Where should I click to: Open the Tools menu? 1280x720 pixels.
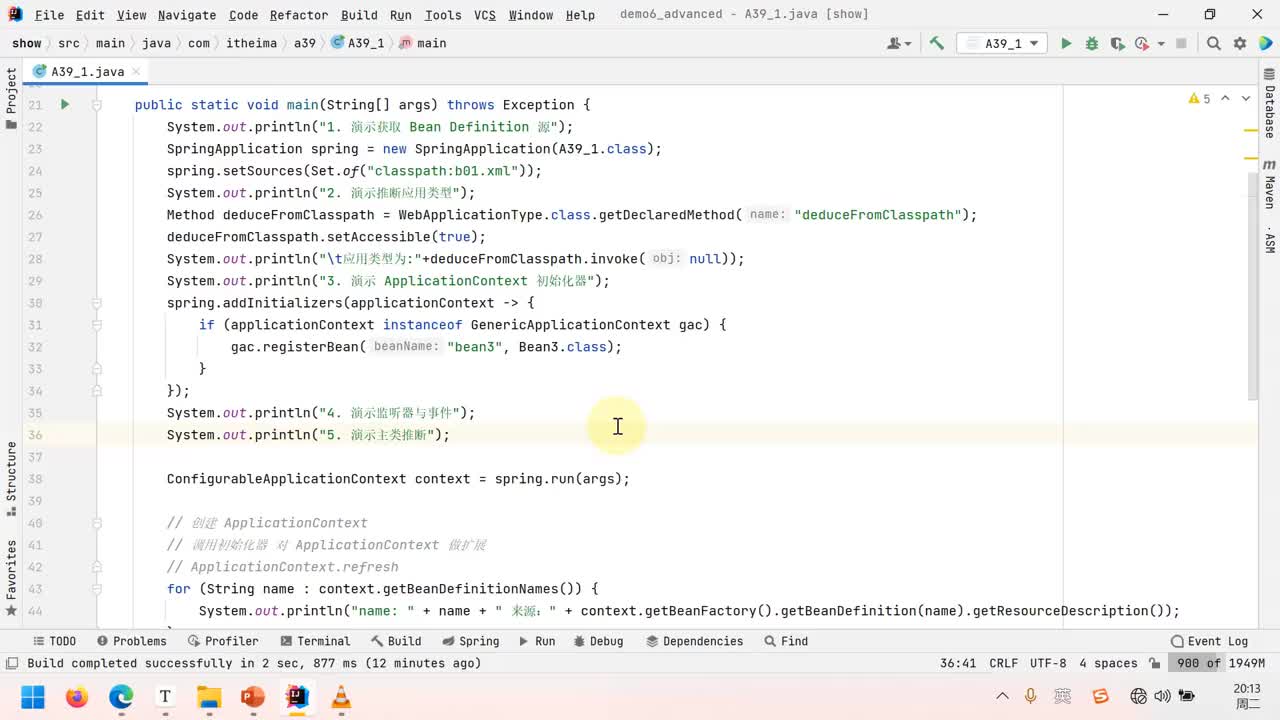pos(443,15)
